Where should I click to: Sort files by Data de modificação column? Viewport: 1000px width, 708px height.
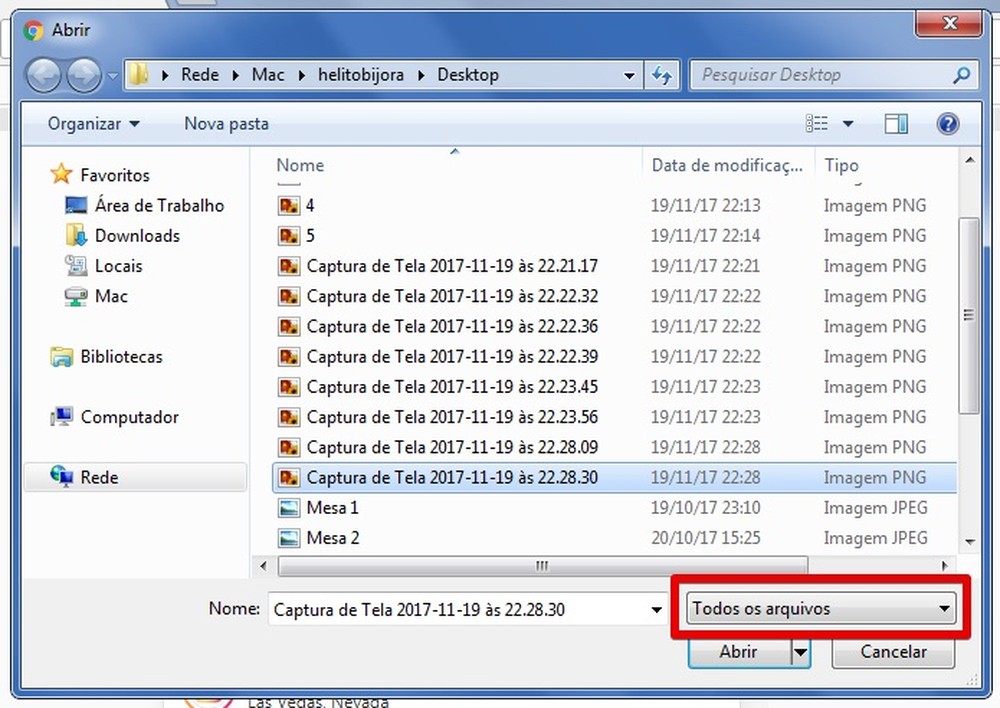click(727, 166)
